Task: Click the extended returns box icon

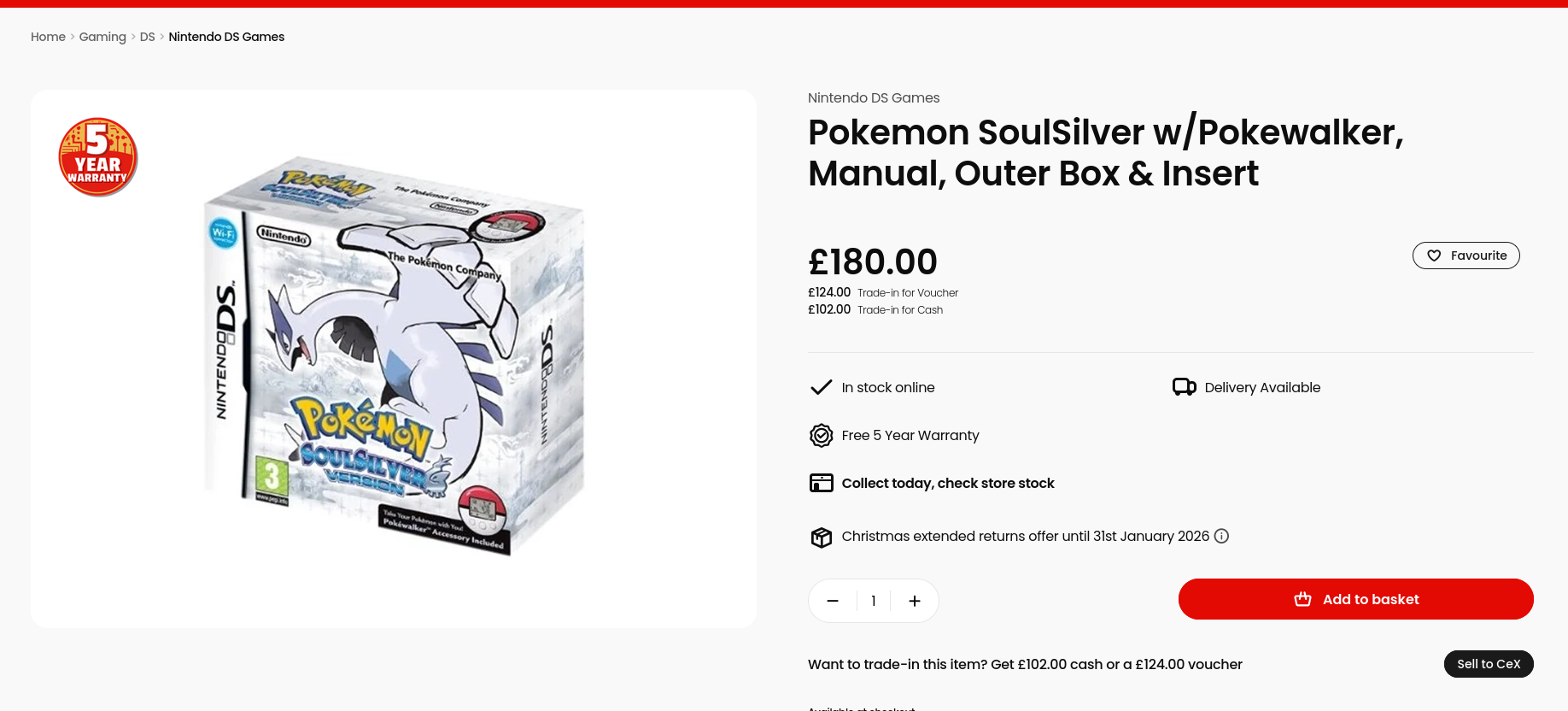Action: tap(821, 537)
